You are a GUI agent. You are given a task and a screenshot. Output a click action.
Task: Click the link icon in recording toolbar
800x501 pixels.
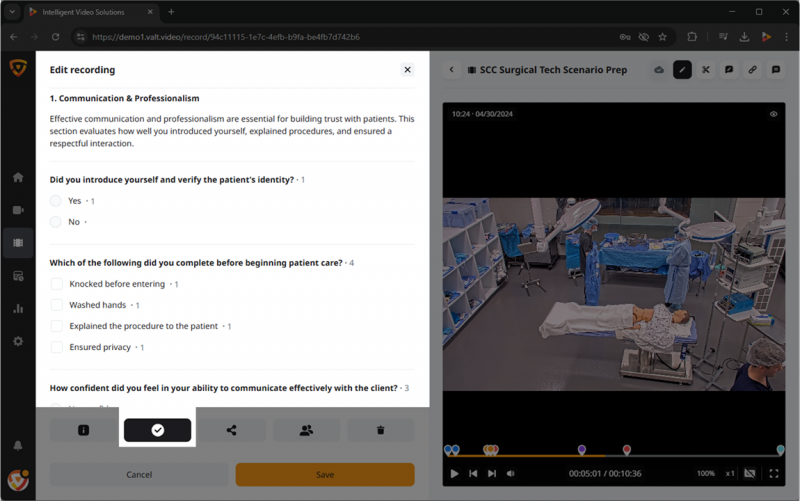tap(753, 70)
